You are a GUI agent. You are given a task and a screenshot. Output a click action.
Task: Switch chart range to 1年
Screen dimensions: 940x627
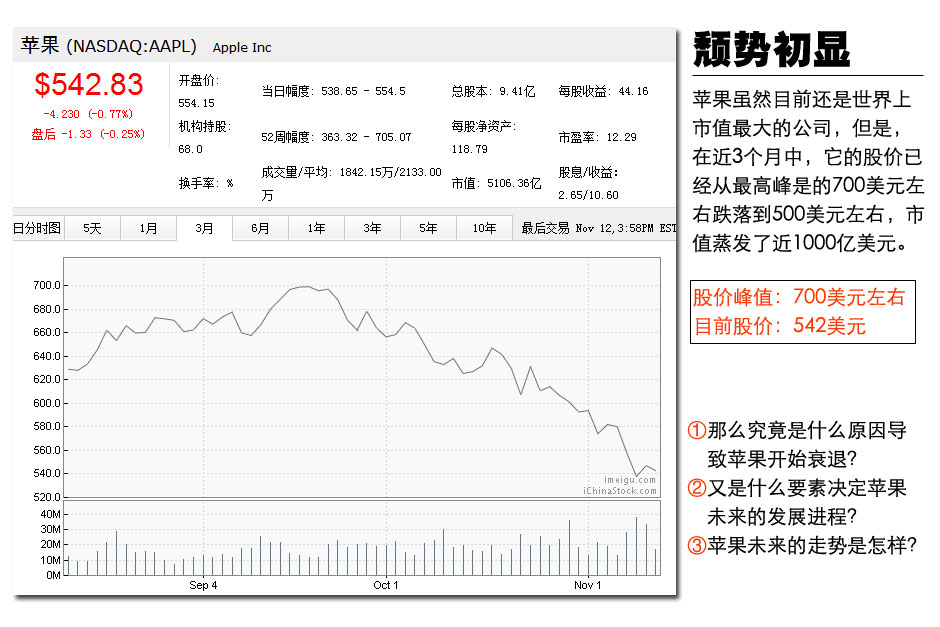[317, 228]
